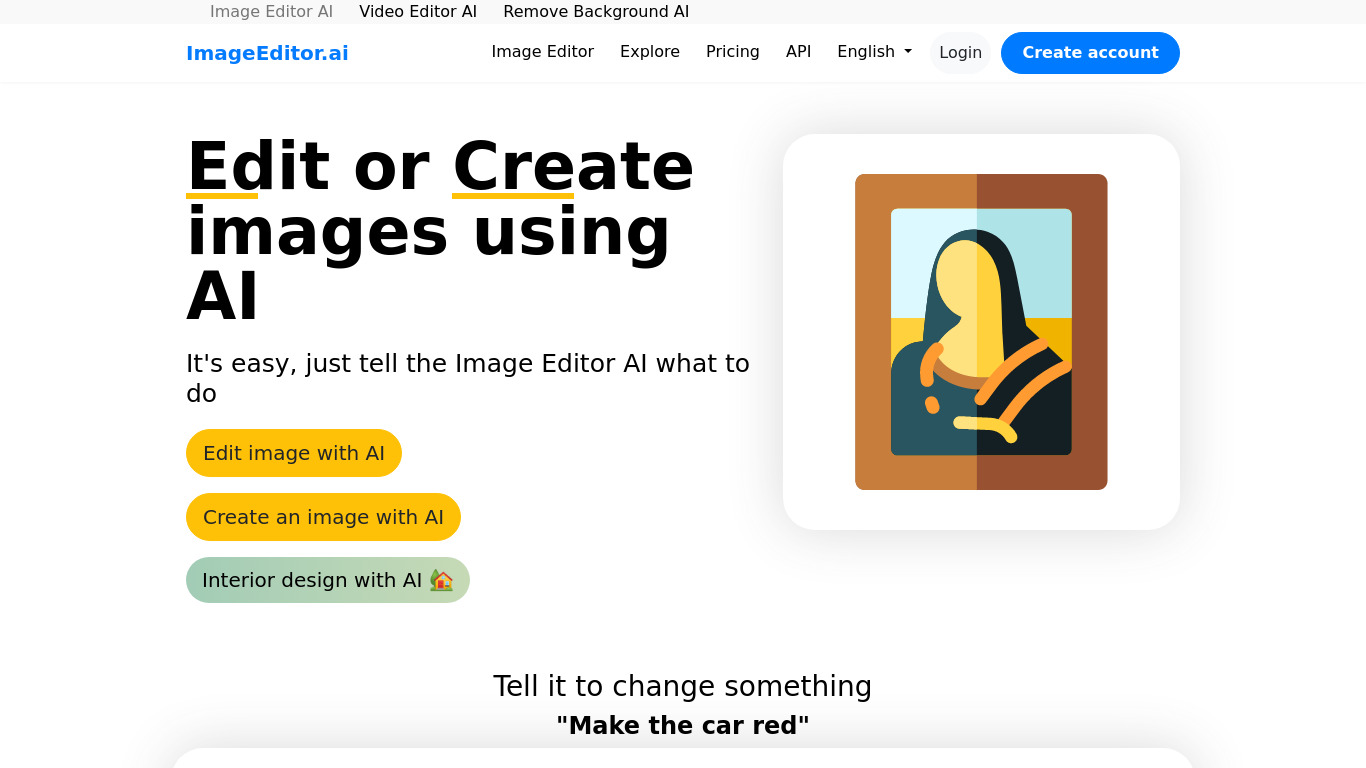The width and height of the screenshot is (1366, 768).
Task: Switch to Video Editor AI tab
Action: [418, 12]
